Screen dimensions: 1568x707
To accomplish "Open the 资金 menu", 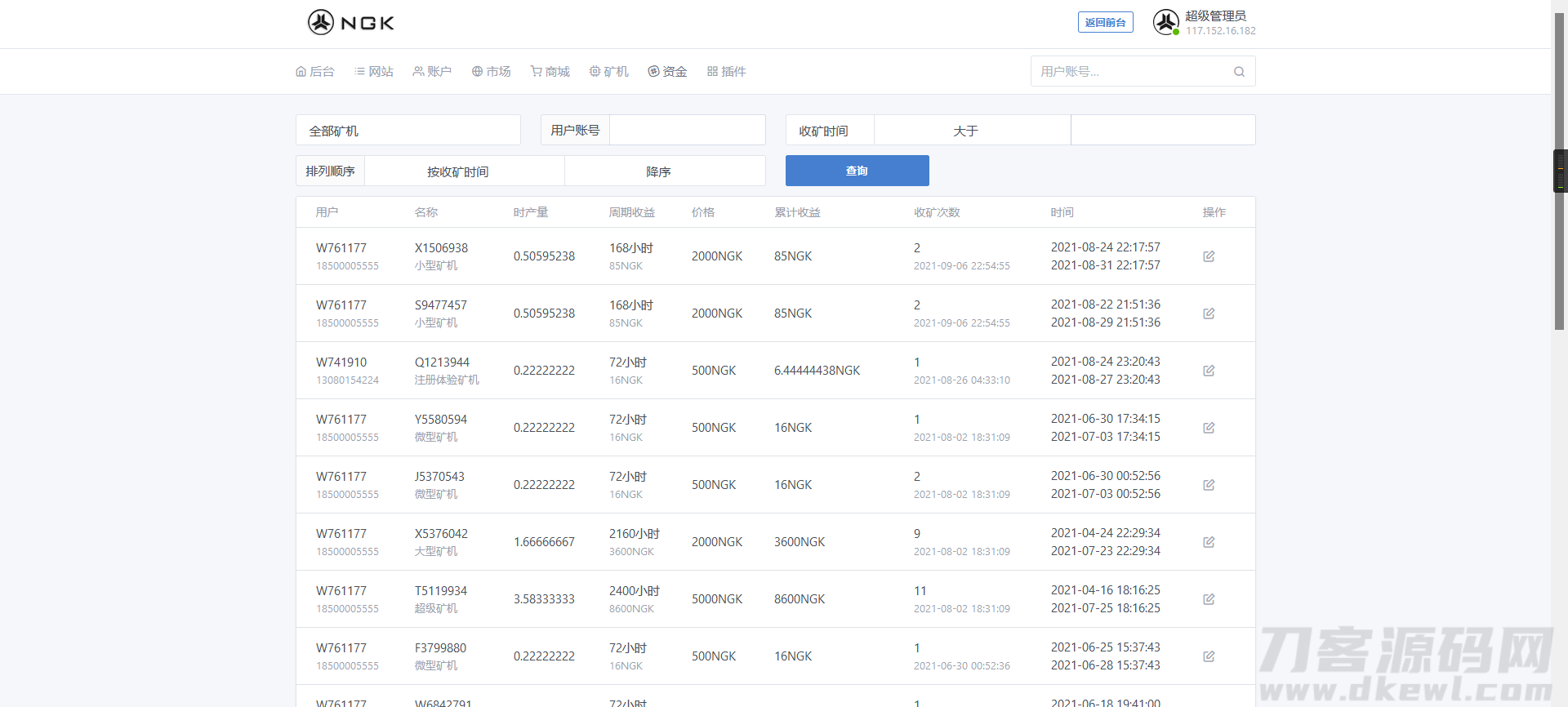I will click(667, 72).
